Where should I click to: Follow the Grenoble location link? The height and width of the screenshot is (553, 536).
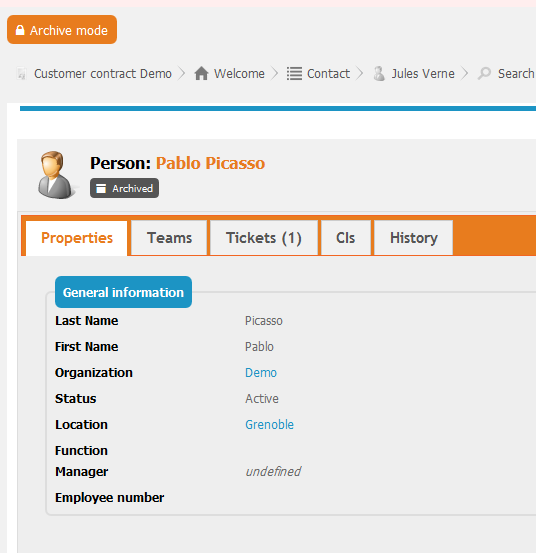click(269, 425)
